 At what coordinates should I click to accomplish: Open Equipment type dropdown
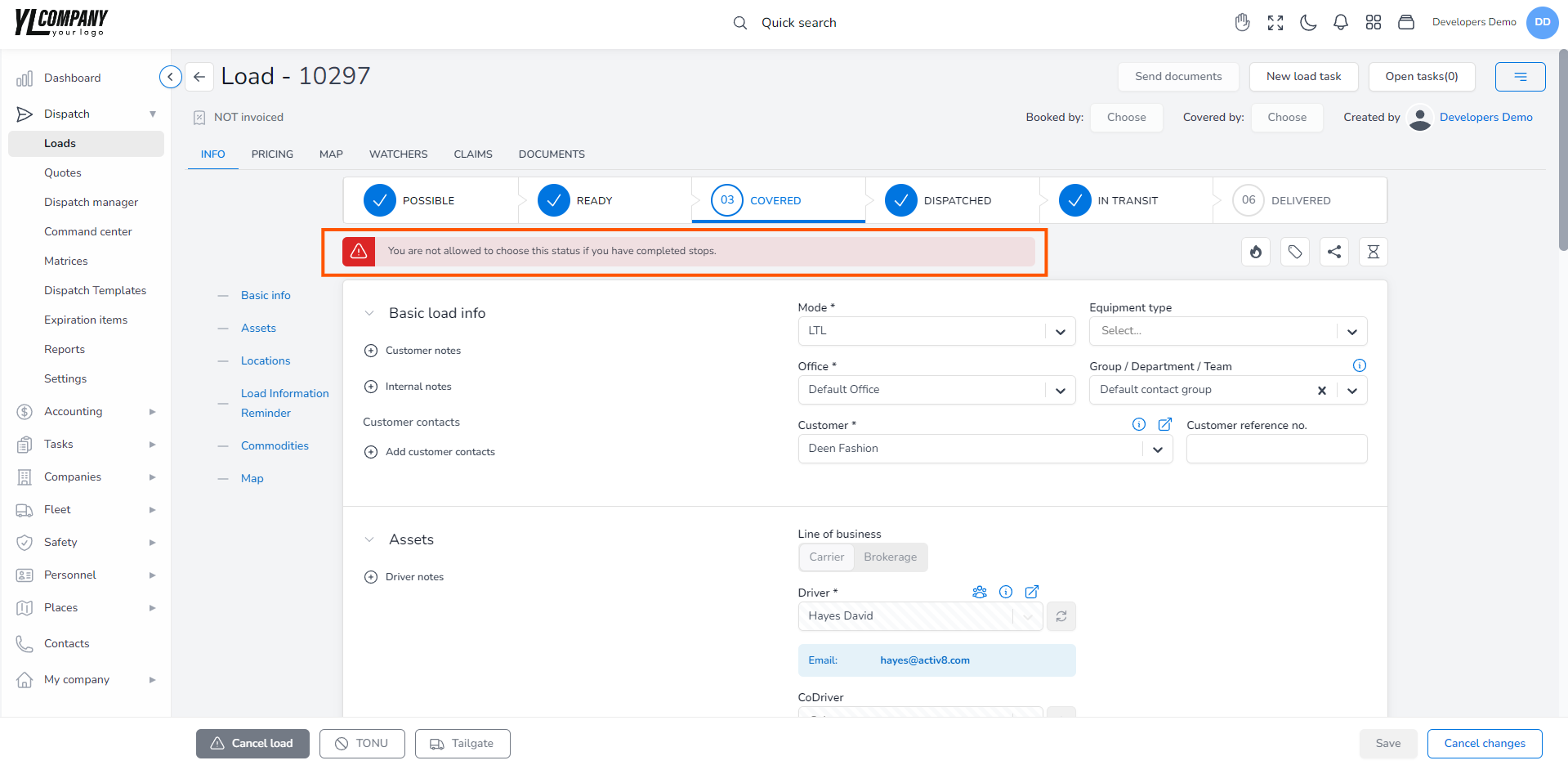[x=1228, y=331]
